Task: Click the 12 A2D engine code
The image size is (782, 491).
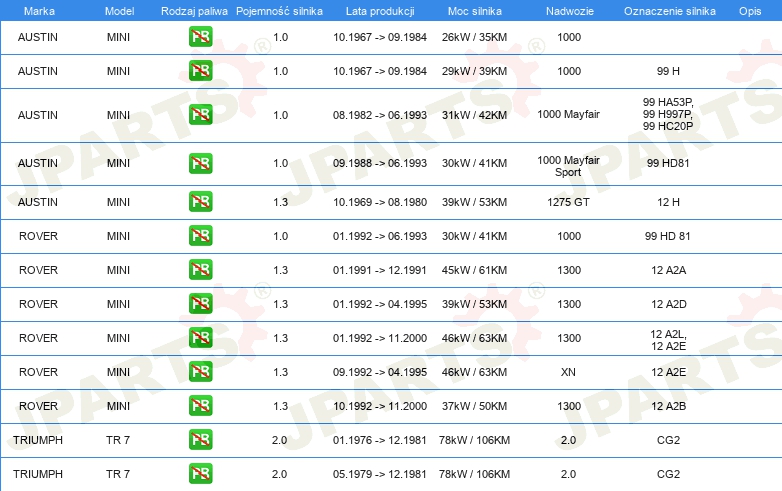Action: pyautogui.click(x=668, y=304)
